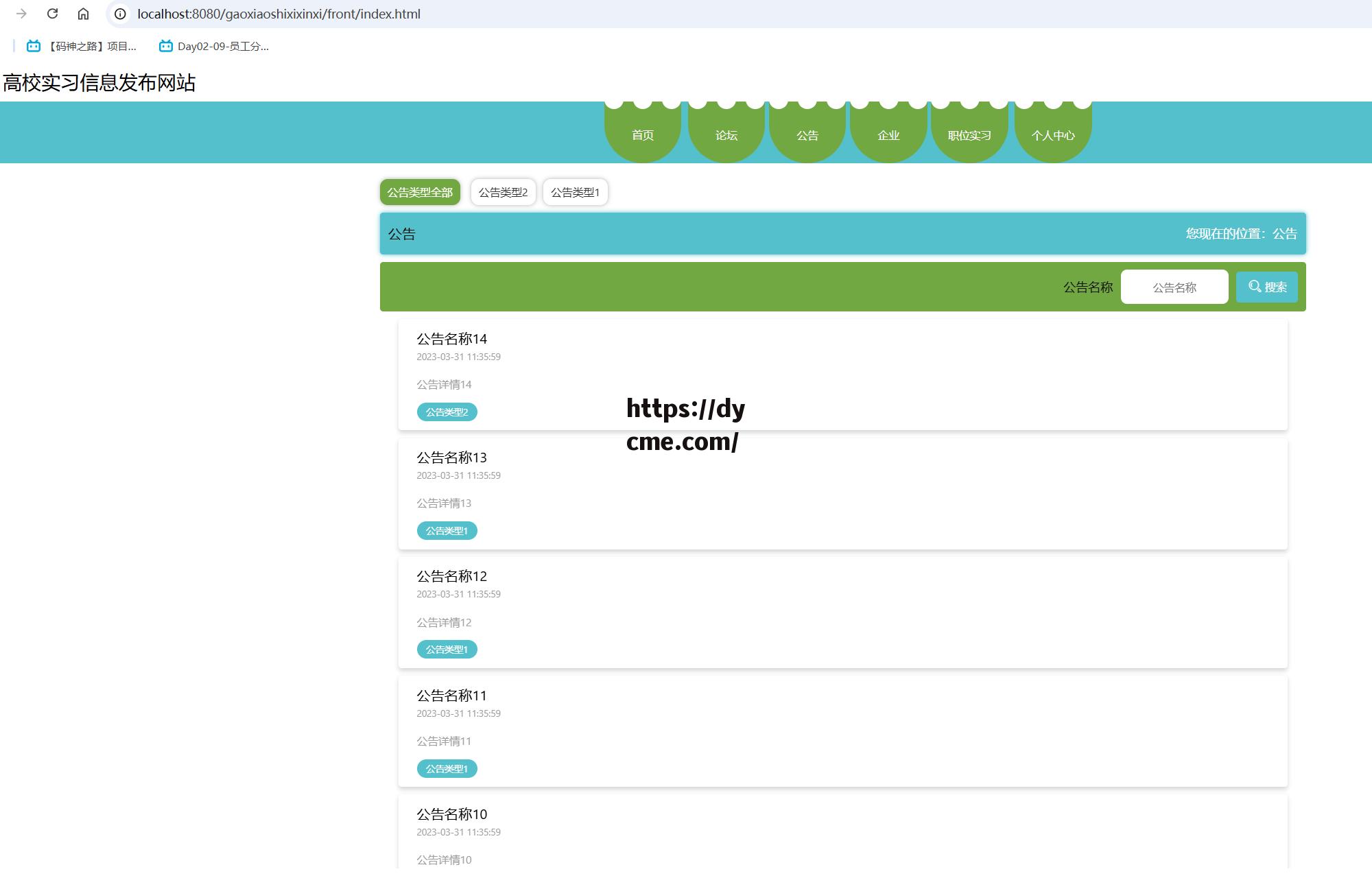Click the 公告类型1 tag under 公告名称13

(x=447, y=531)
